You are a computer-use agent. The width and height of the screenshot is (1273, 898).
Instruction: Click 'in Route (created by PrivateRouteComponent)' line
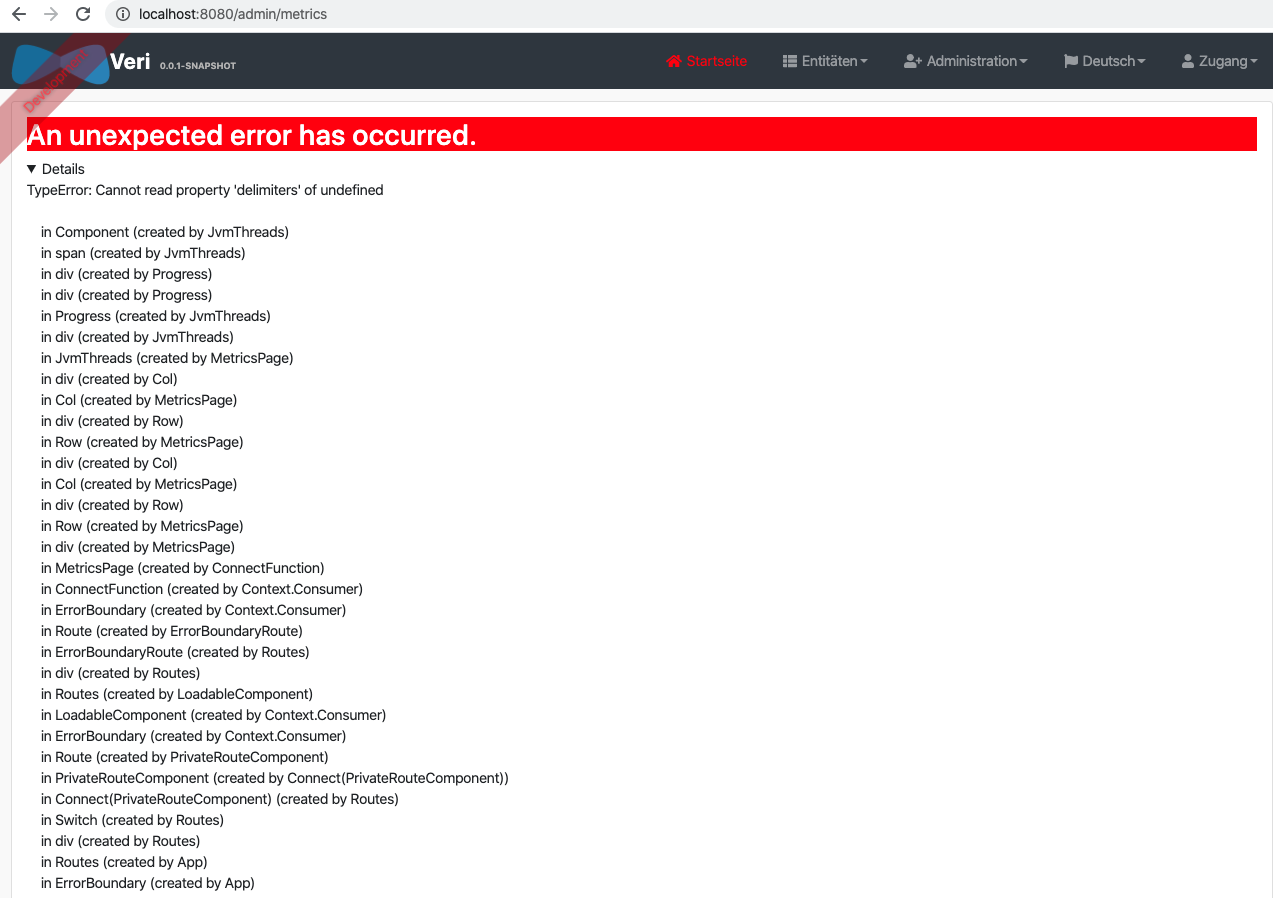click(x=185, y=757)
